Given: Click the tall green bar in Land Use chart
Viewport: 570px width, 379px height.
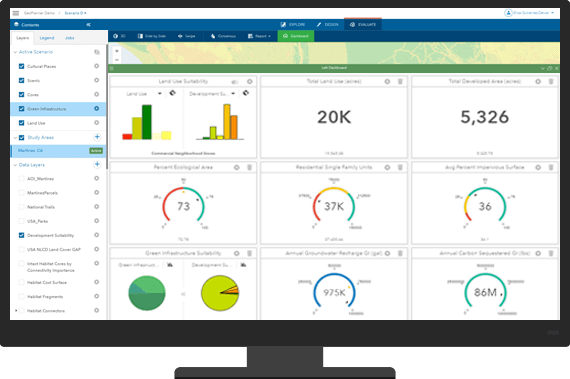Looking at the screenshot, I should 146,122.
